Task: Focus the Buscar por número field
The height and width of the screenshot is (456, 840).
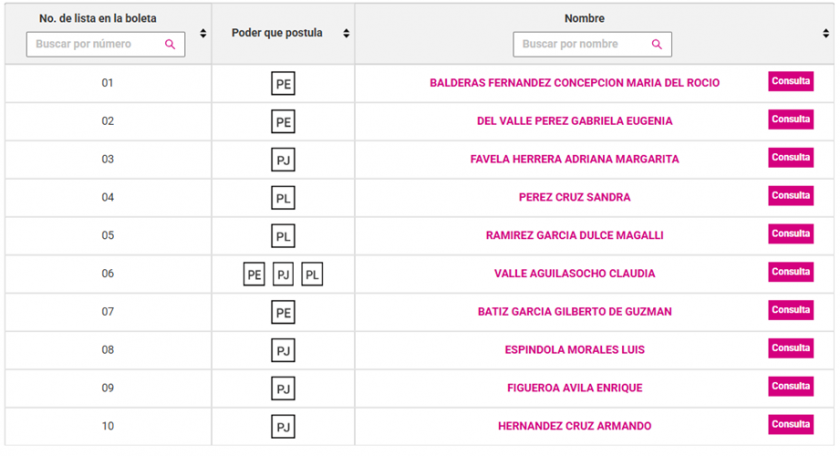Action: click(x=95, y=45)
